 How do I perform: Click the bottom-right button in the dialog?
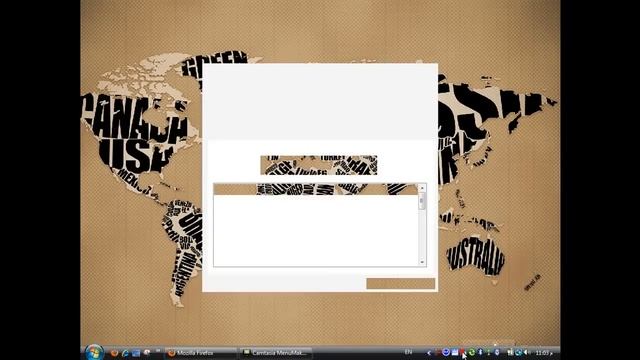click(x=400, y=284)
